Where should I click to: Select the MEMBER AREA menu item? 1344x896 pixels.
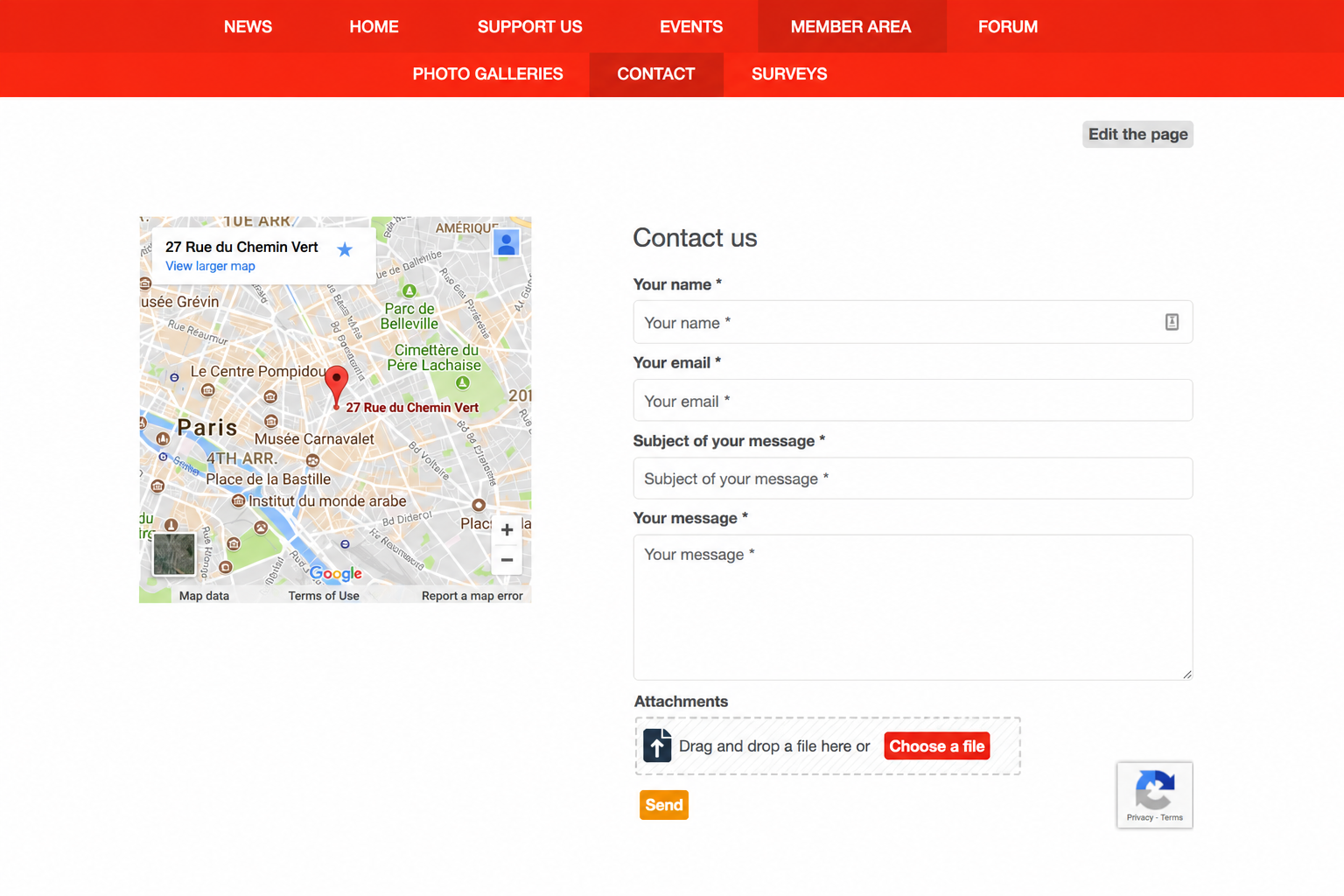851,26
